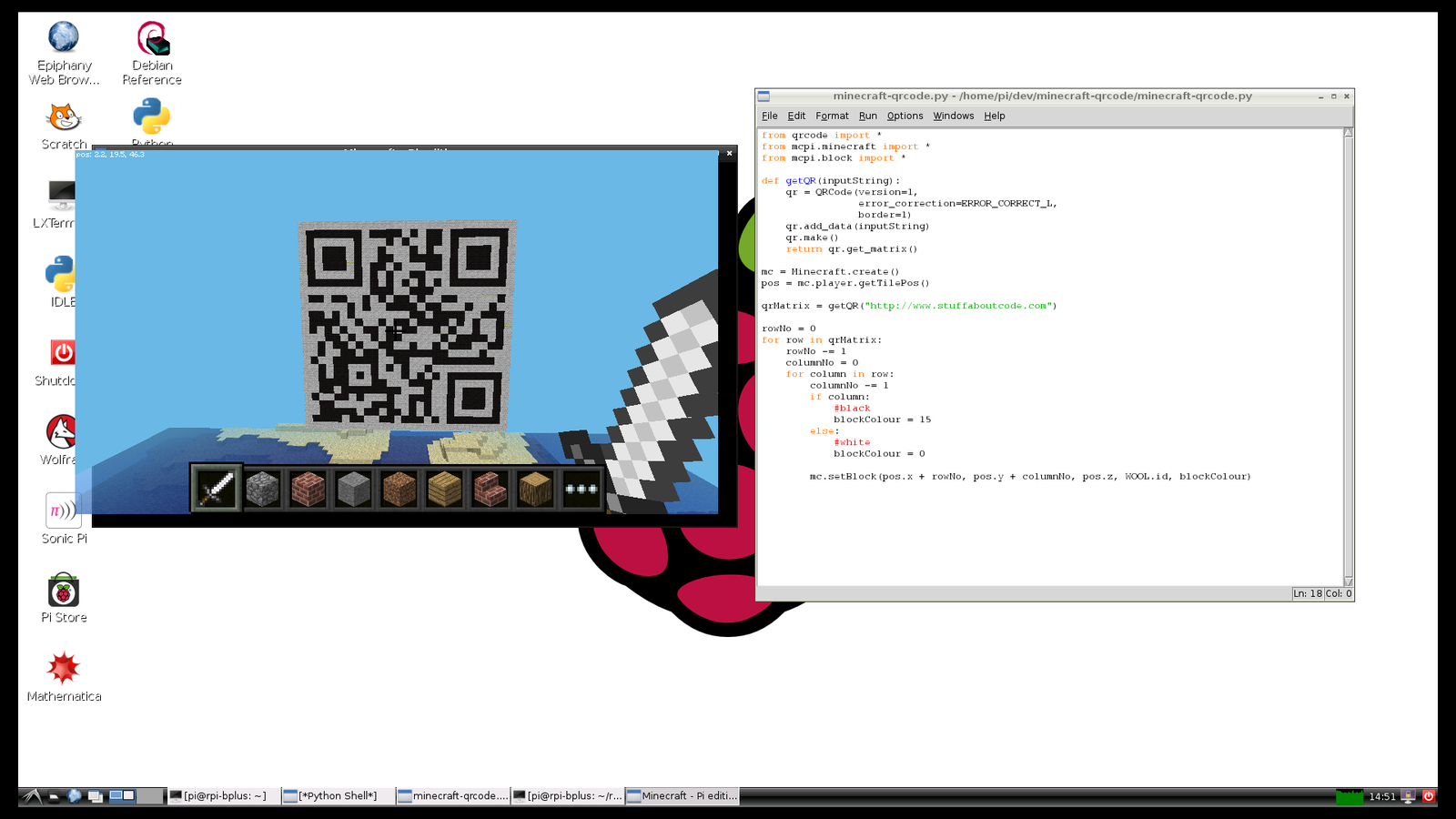Switch to the pi@rpi-bplus: ~ terminal task
Viewport: 1456px width, 819px height.
point(224,796)
